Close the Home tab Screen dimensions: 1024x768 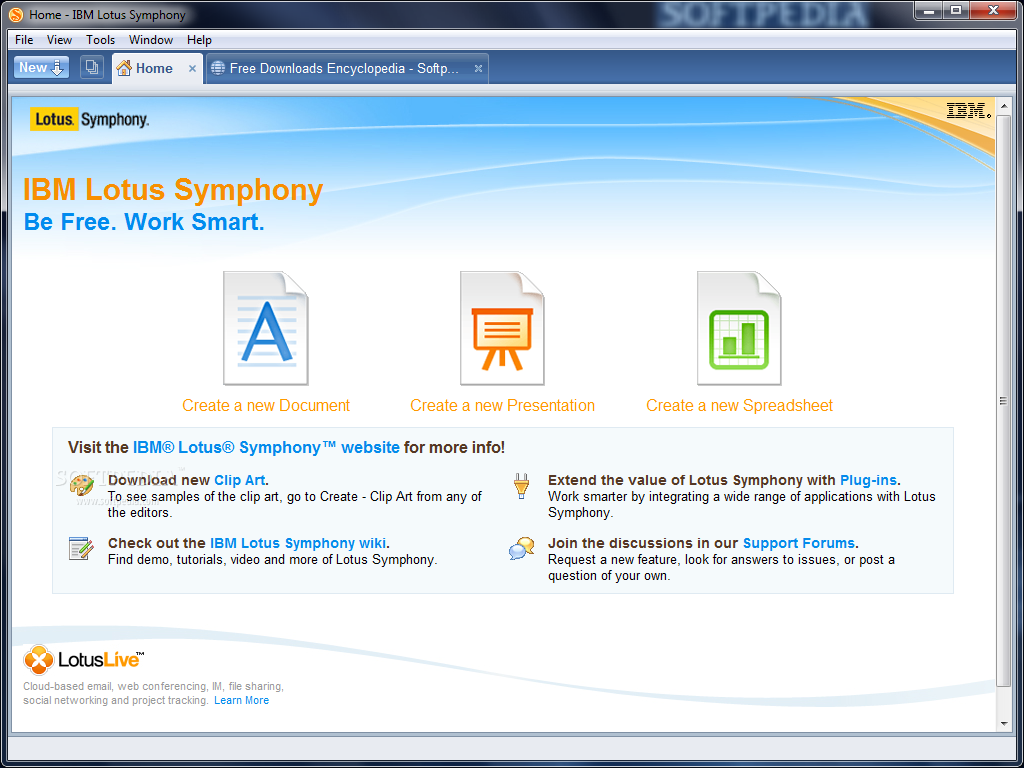[x=192, y=69]
